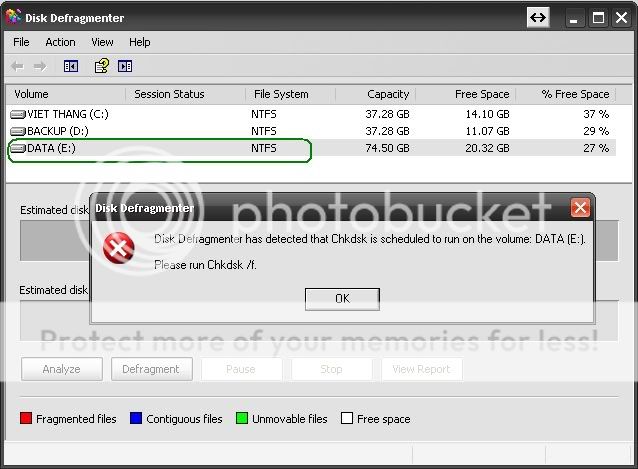
Task: Click the Disk Defragmenter title bar icon
Action: point(14,18)
